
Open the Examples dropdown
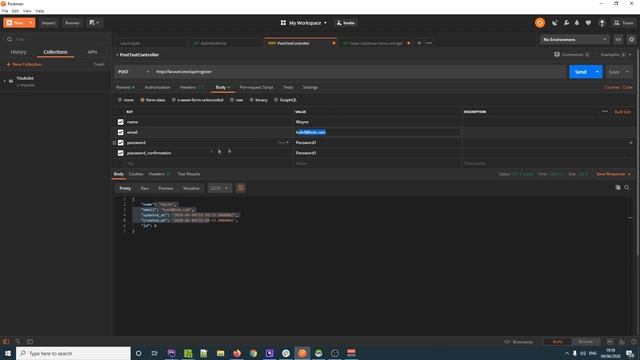point(616,54)
